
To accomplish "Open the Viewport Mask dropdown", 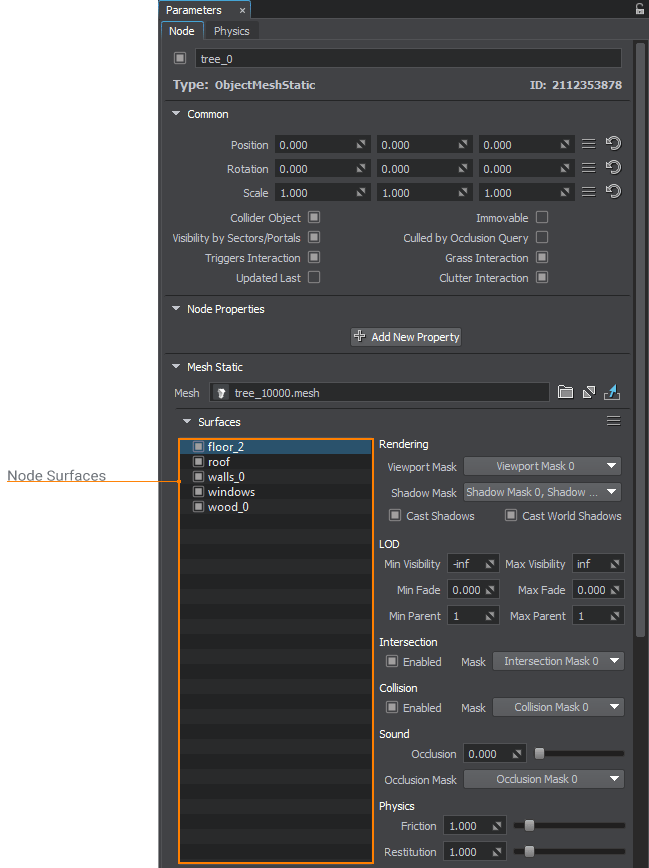I will coord(543,466).
